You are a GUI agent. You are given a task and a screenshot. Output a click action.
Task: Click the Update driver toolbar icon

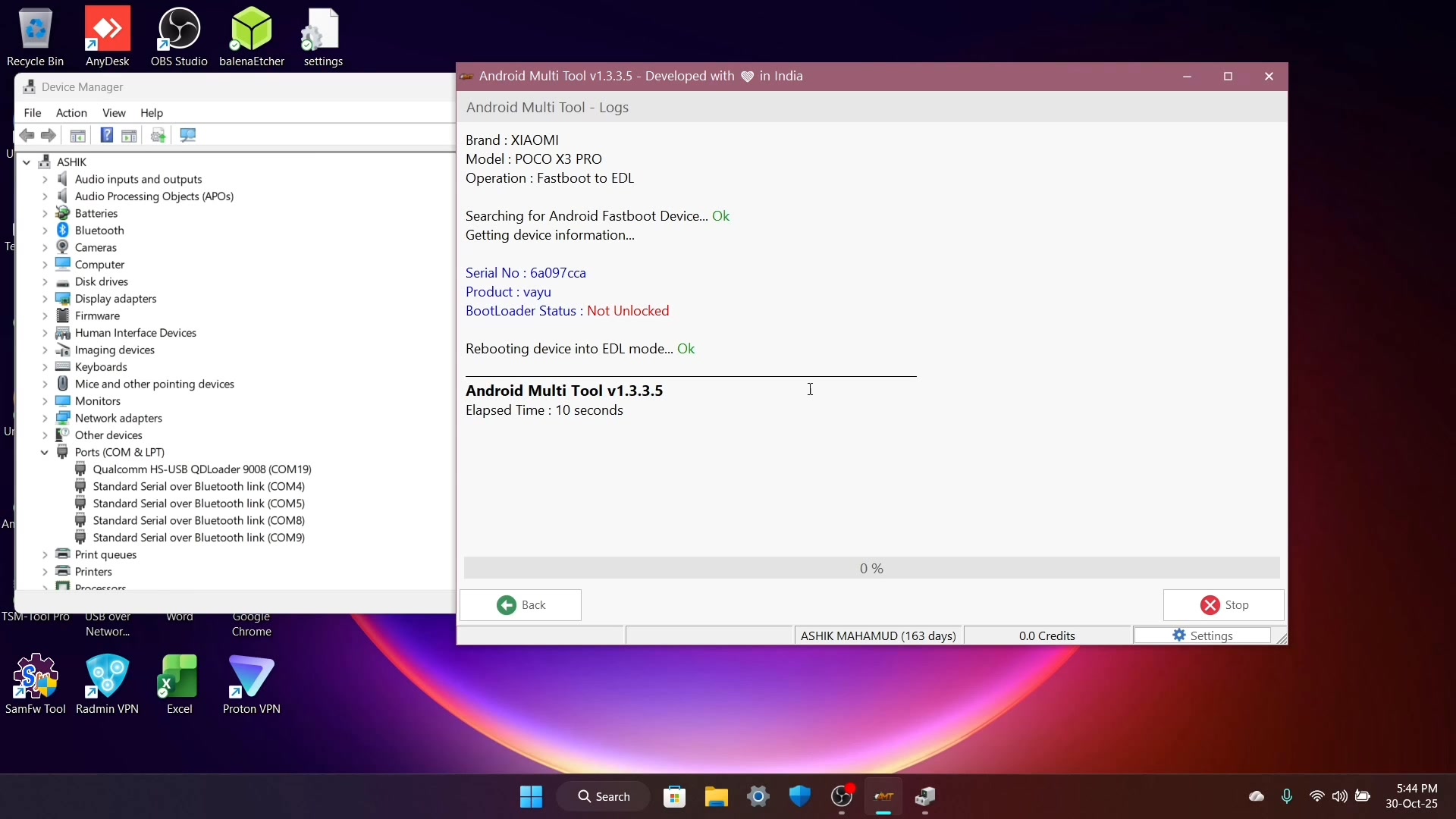tap(158, 135)
